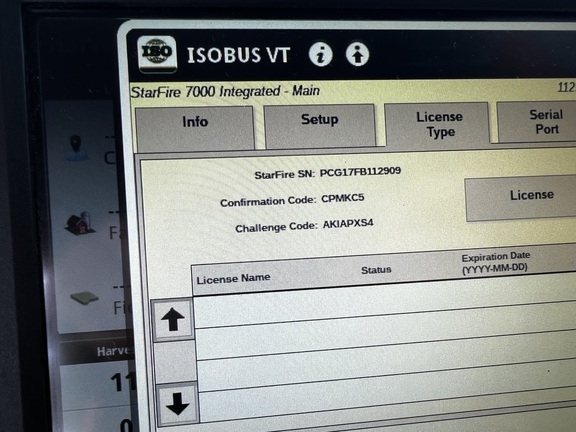576x432 pixels.
Task: Tap the License button
Action: 521,198
